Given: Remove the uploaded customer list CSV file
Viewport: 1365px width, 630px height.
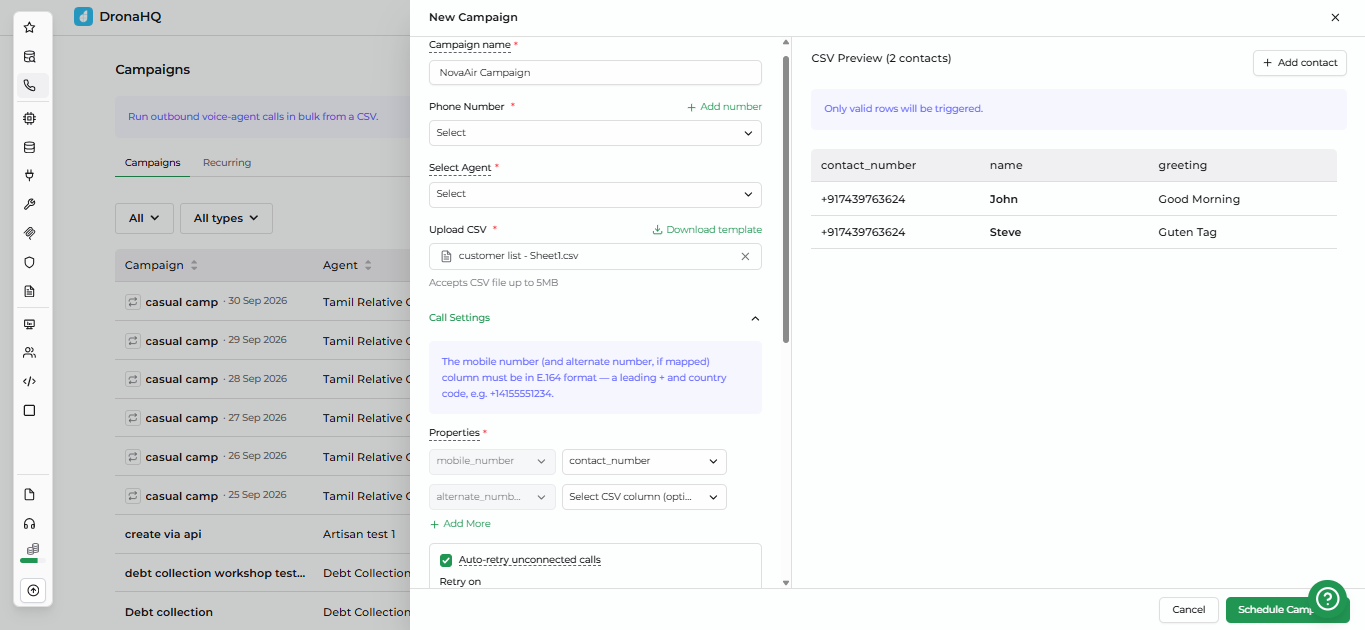Looking at the screenshot, I should pyautogui.click(x=745, y=257).
